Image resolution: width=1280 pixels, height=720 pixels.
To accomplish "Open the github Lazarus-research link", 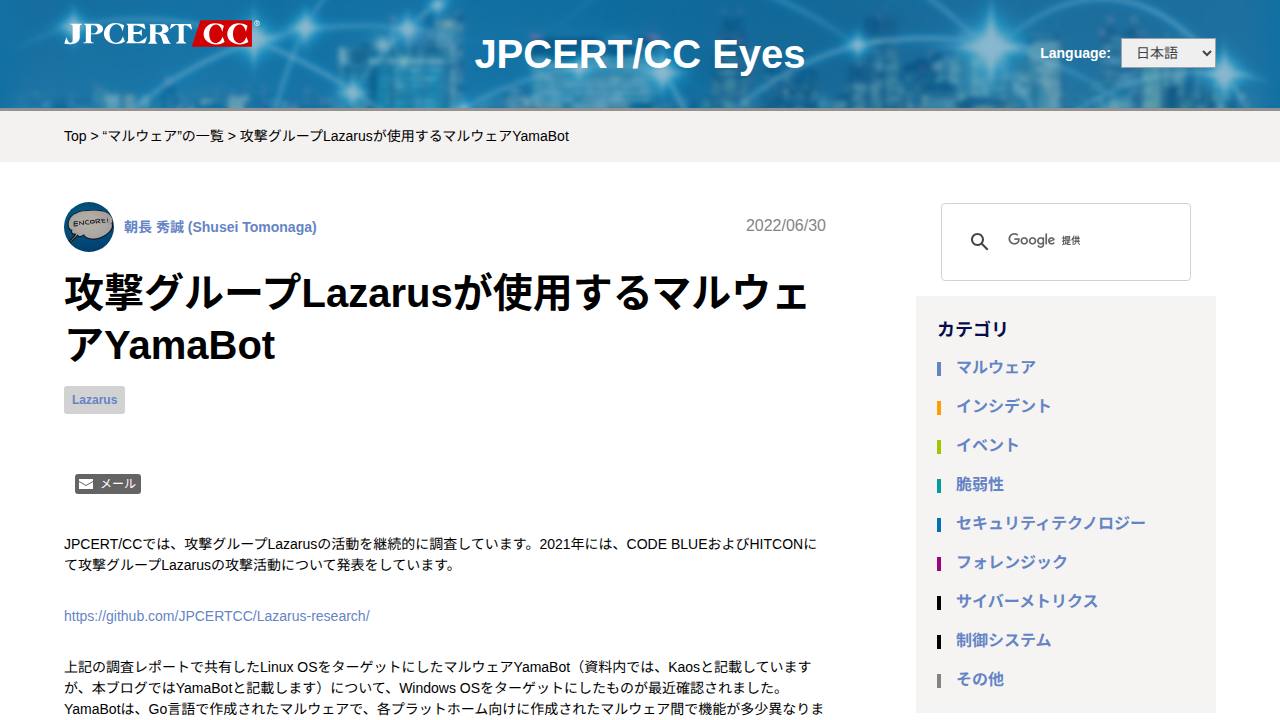I will coord(217,616).
